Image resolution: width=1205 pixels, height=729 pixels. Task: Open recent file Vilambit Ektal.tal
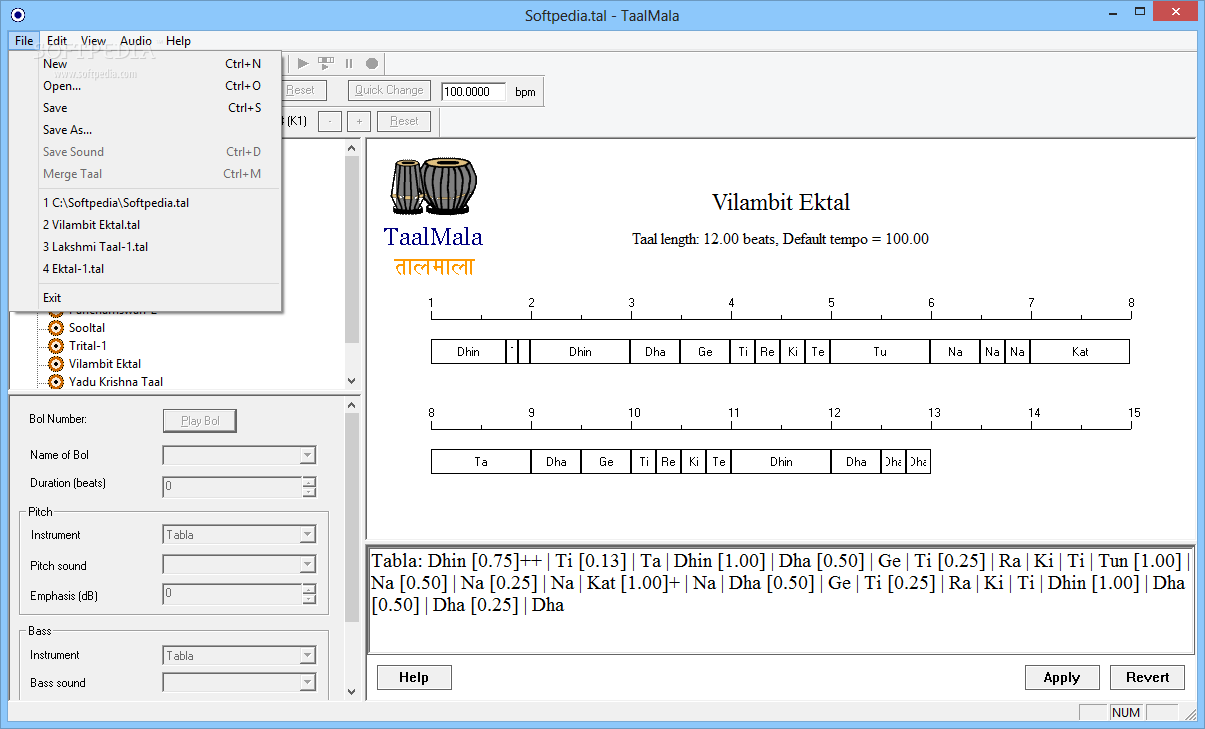tap(146, 225)
